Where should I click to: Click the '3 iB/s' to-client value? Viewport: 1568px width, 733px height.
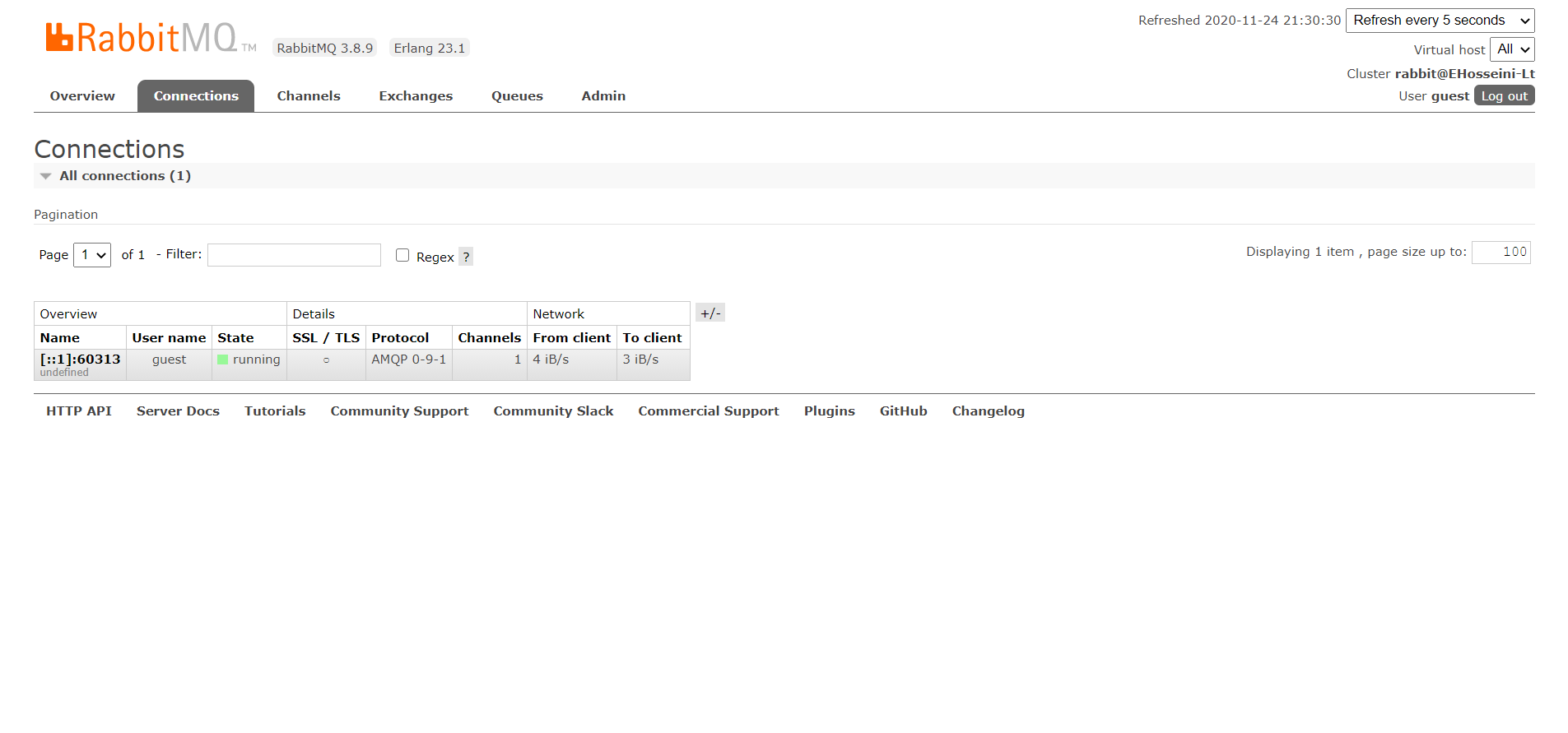point(640,360)
